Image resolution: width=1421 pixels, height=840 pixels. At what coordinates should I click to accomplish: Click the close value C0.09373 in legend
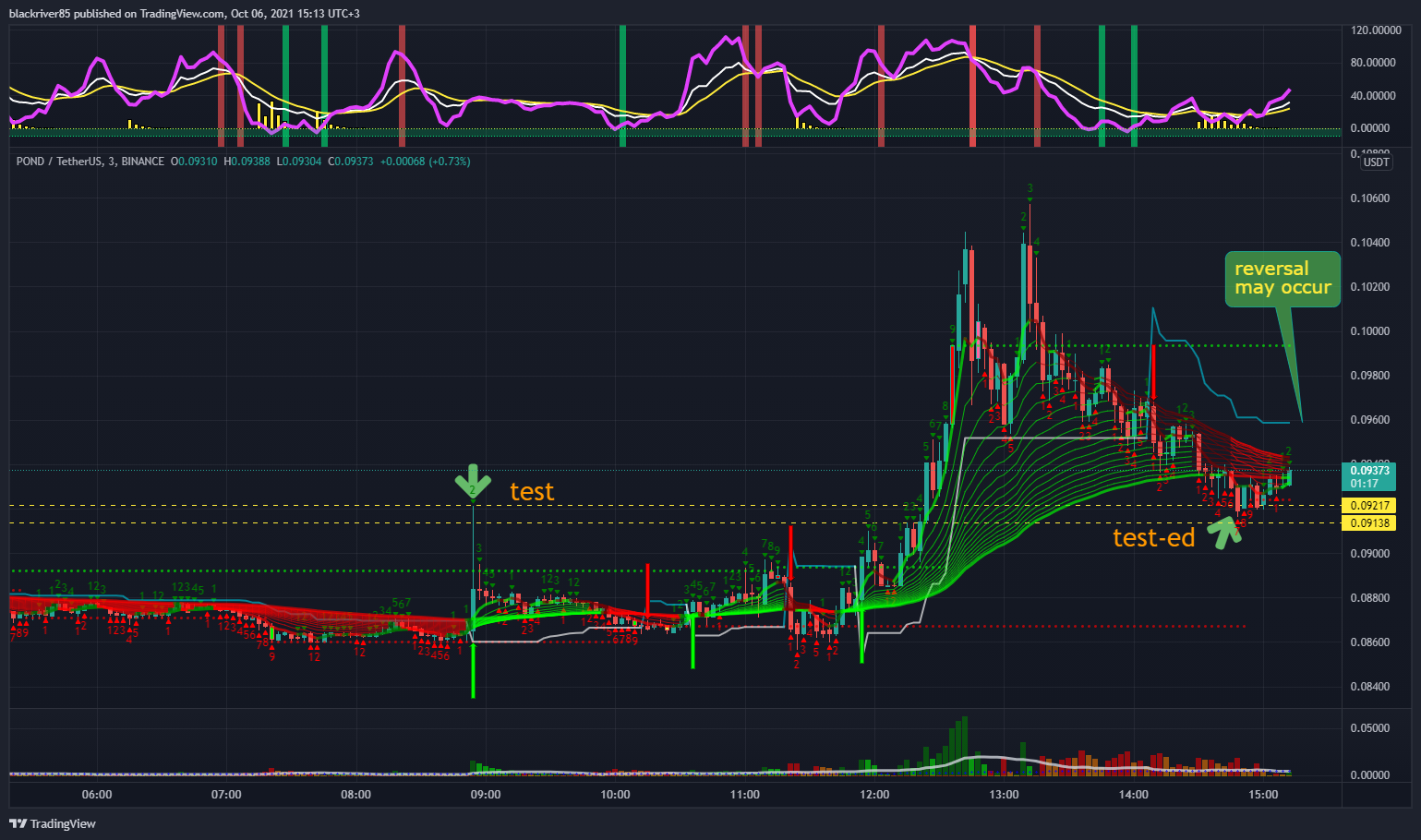click(351, 162)
